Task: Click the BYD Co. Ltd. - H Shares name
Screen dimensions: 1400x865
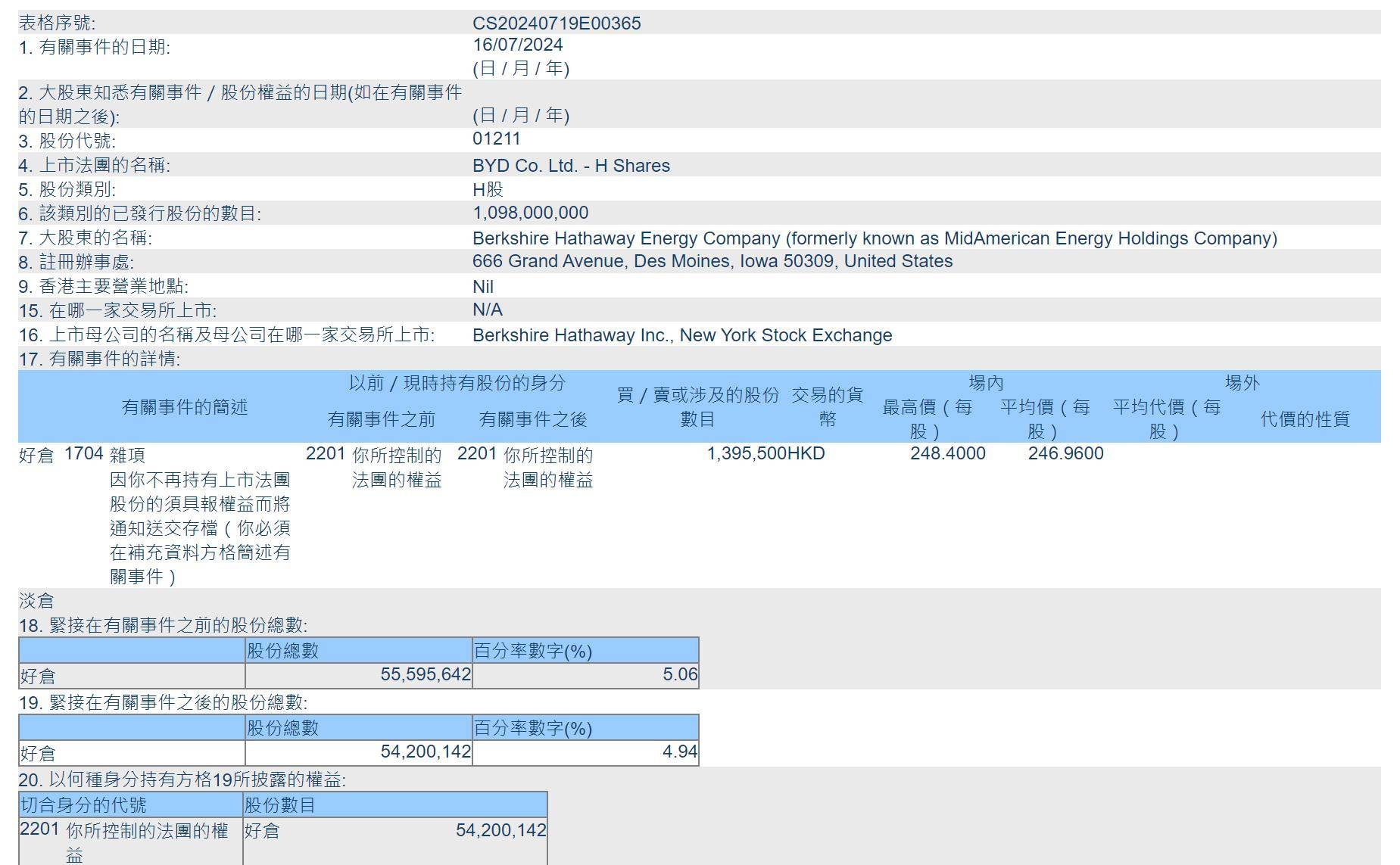Action: 571,166
